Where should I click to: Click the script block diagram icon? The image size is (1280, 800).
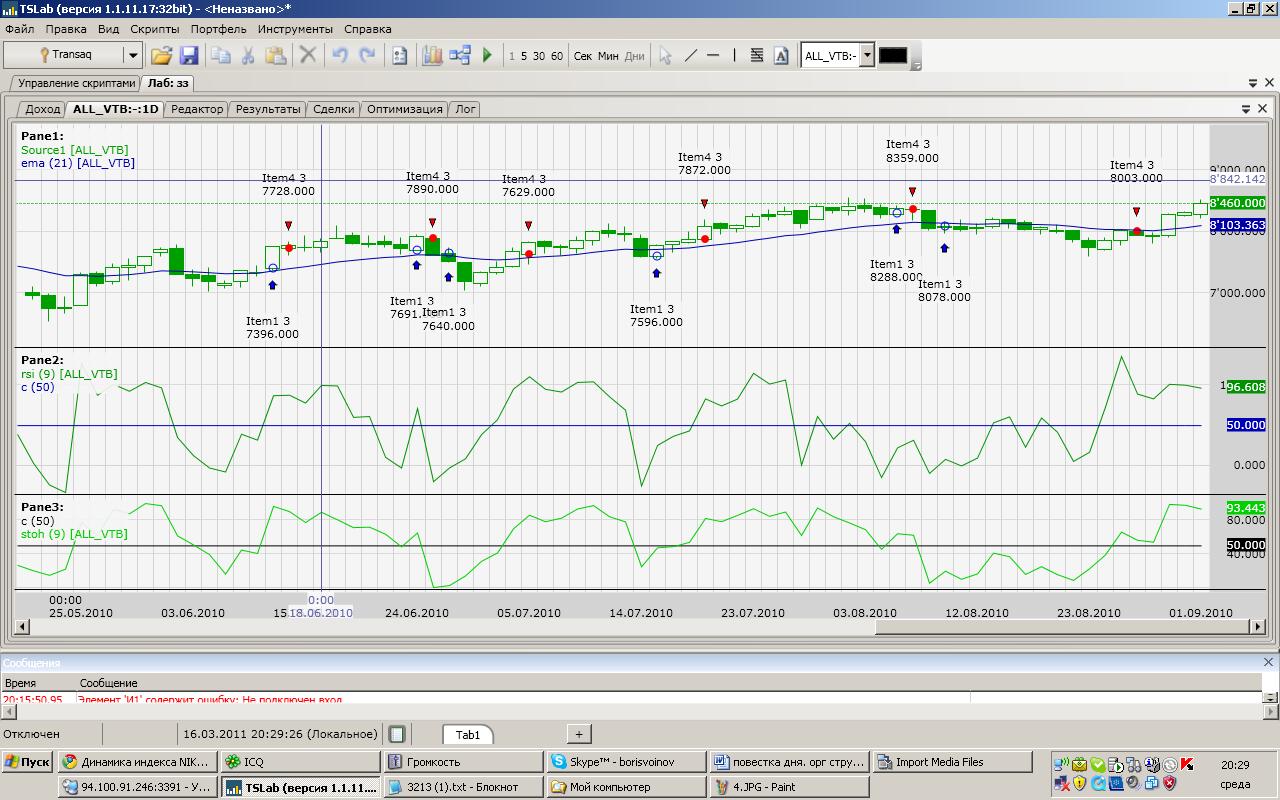[x=460, y=56]
